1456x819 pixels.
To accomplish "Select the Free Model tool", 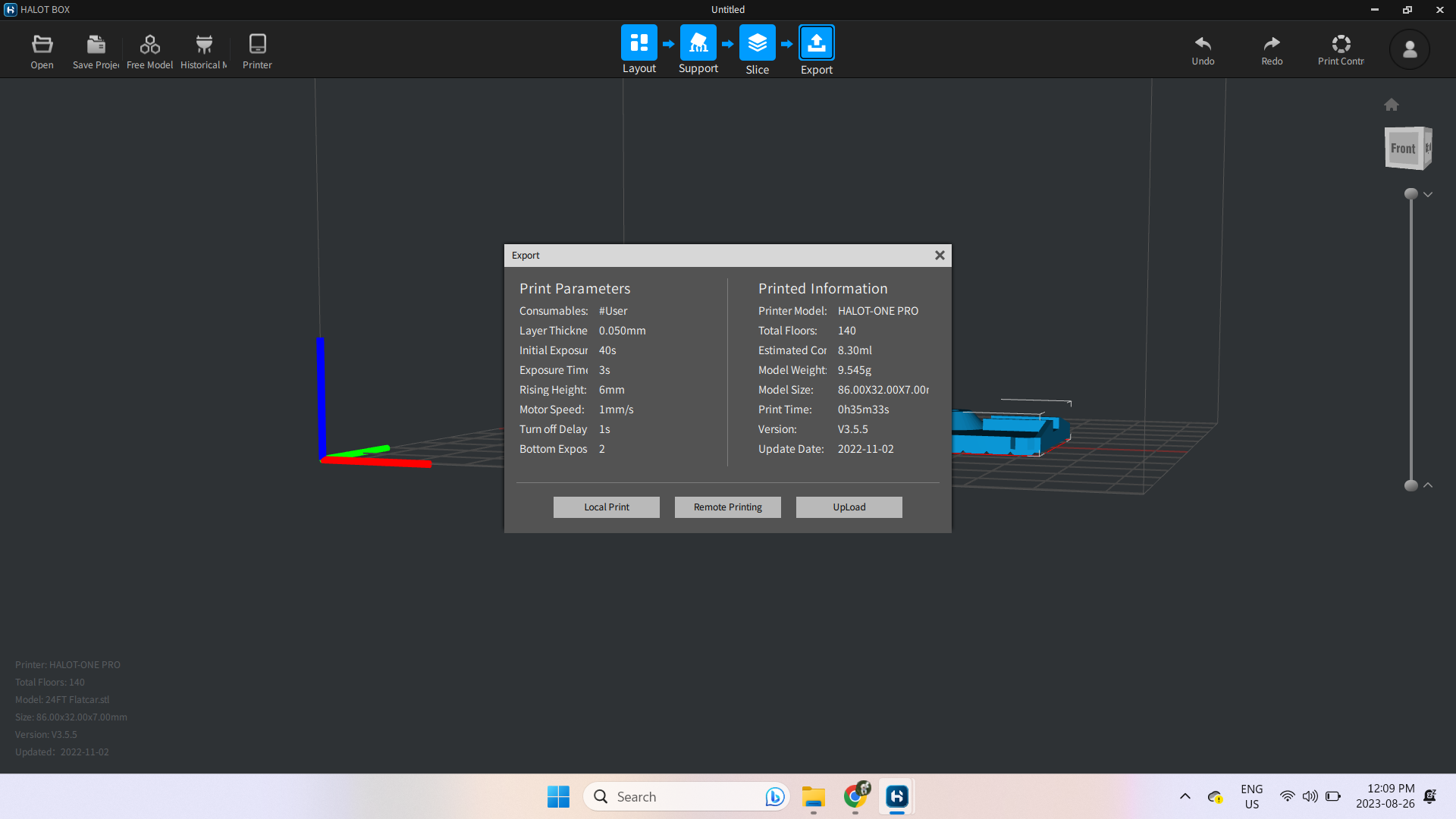I will point(149,49).
